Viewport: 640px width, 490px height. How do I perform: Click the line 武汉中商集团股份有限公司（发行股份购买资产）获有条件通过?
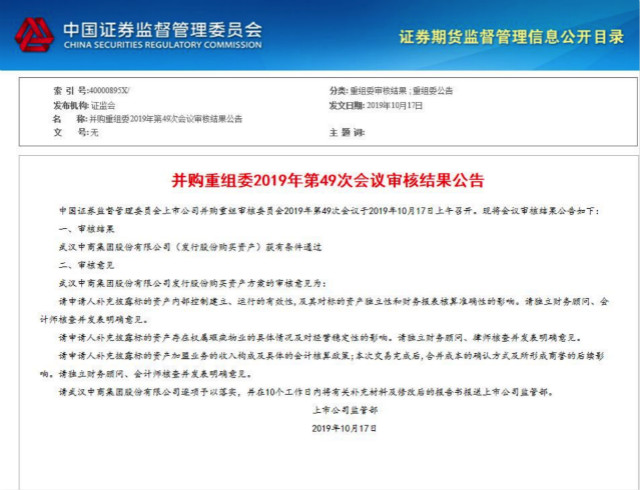(190, 247)
